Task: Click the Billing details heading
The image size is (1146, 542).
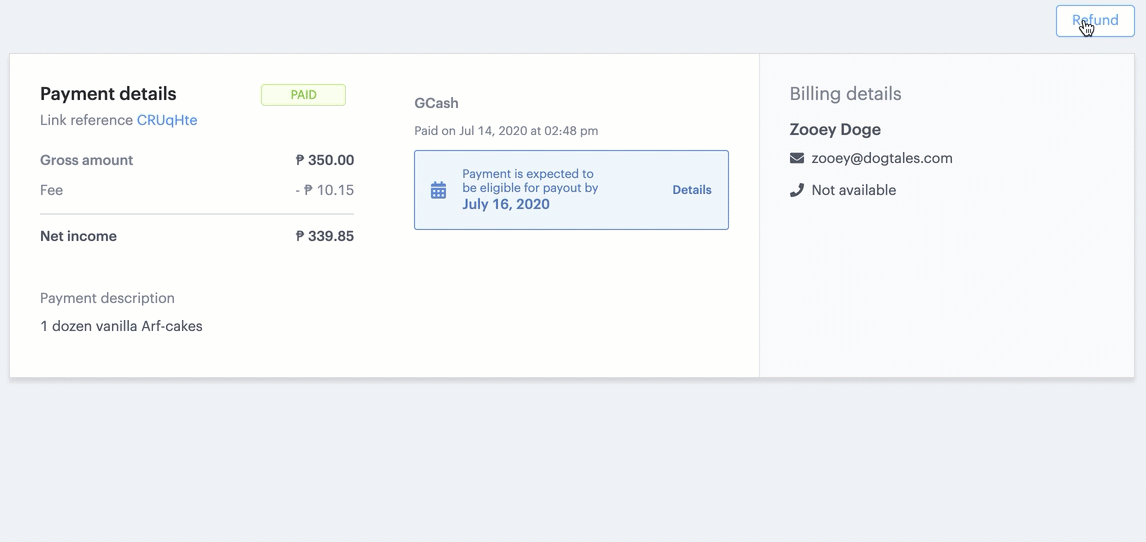Action: pyautogui.click(x=845, y=93)
